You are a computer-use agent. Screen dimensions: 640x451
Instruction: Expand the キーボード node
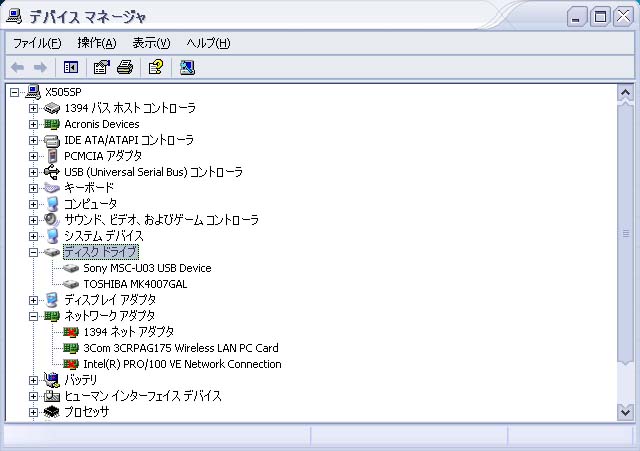pyautogui.click(x=33, y=188)
